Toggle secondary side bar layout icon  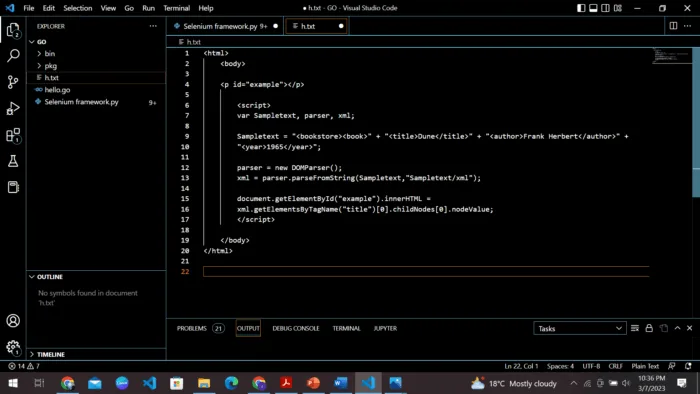tap(605, 8)
